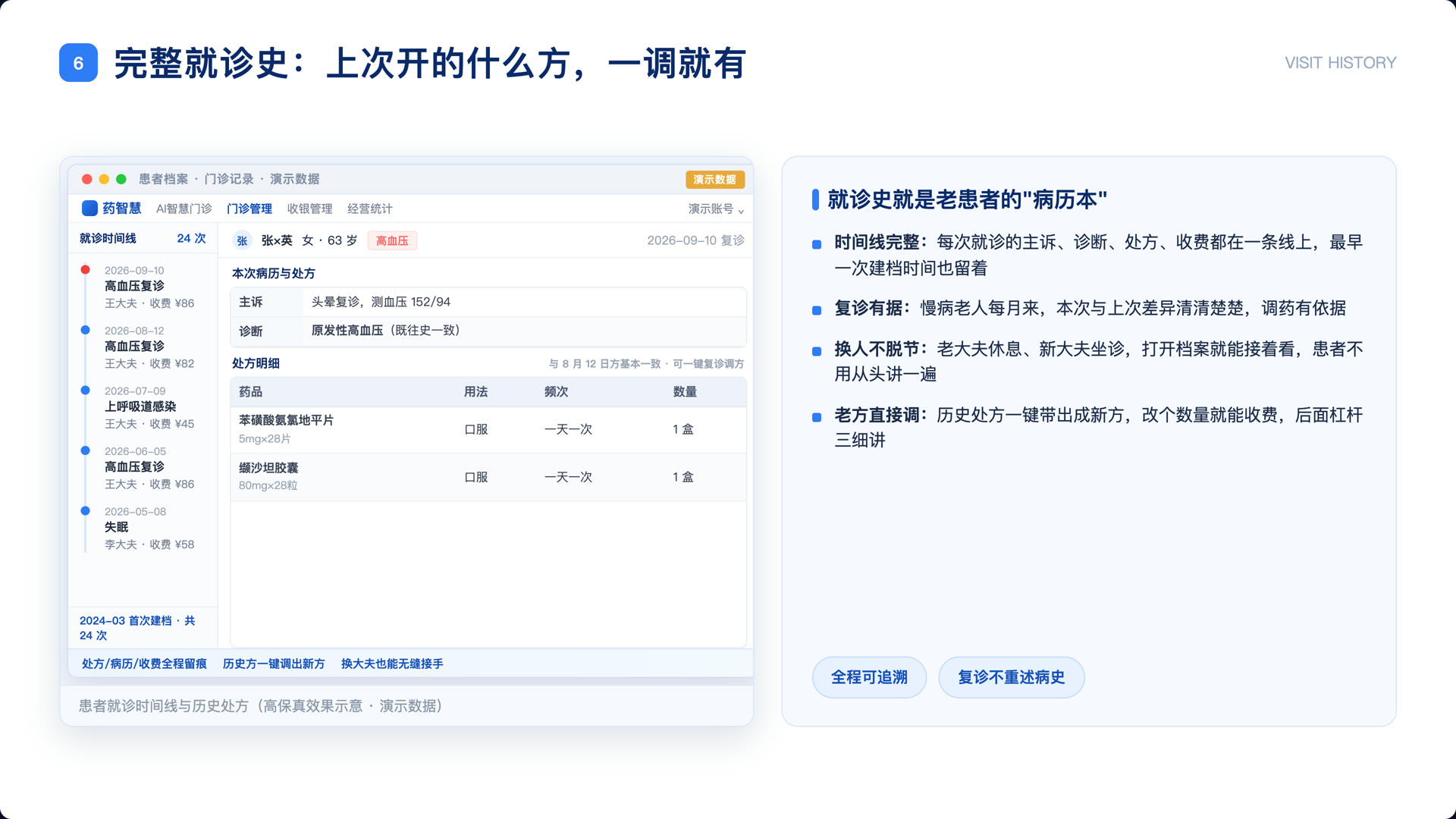
Task: Click the 2024-03 首次建档 note
Action: click(x=137, y=628)
